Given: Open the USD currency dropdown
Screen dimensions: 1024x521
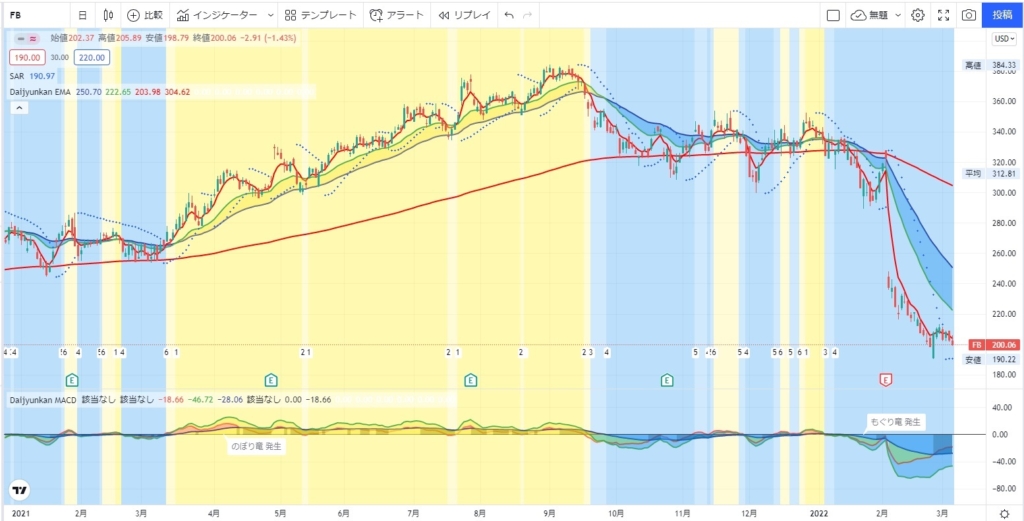Looking at the screenshot, I should (x=1003, y=39).
